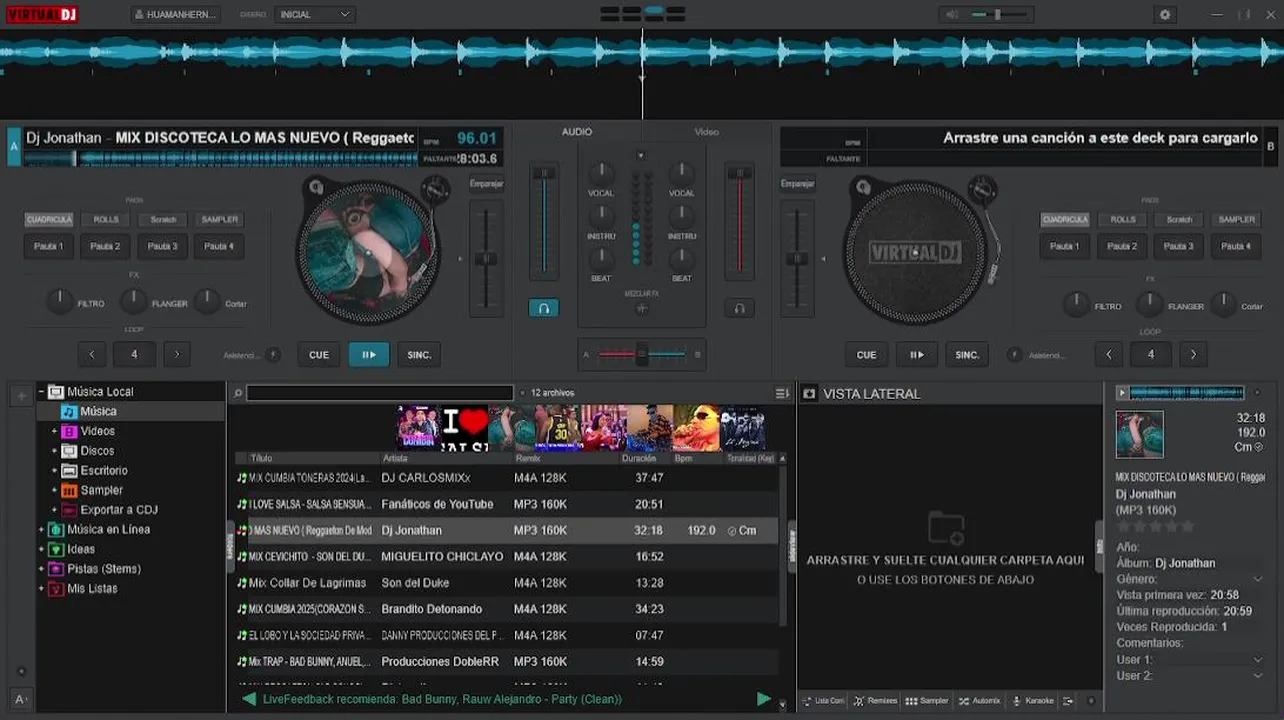The height and width of the screenshot is (720, 1284).
Task: Click the play/pause button on deck A
Action: [369, 354]
